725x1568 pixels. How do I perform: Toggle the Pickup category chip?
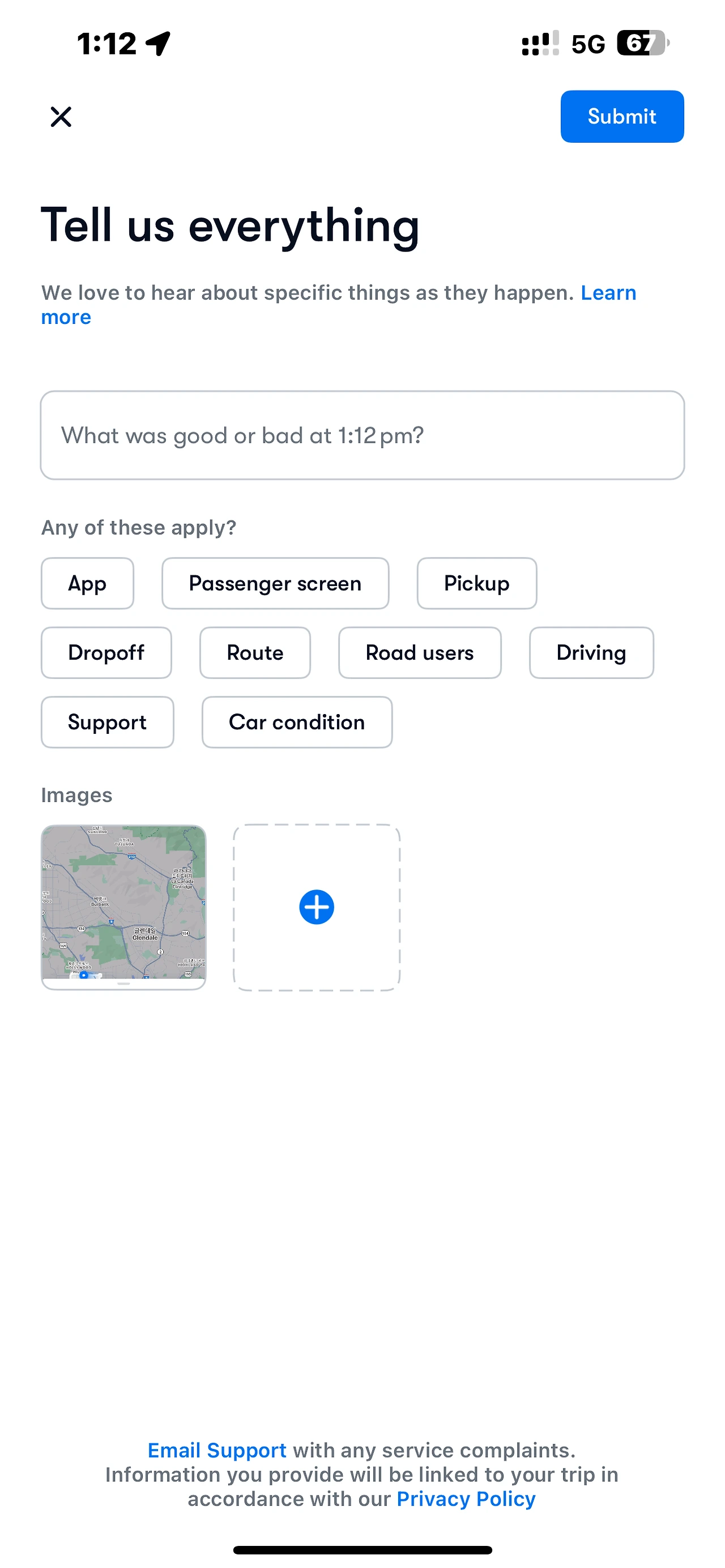477,583
